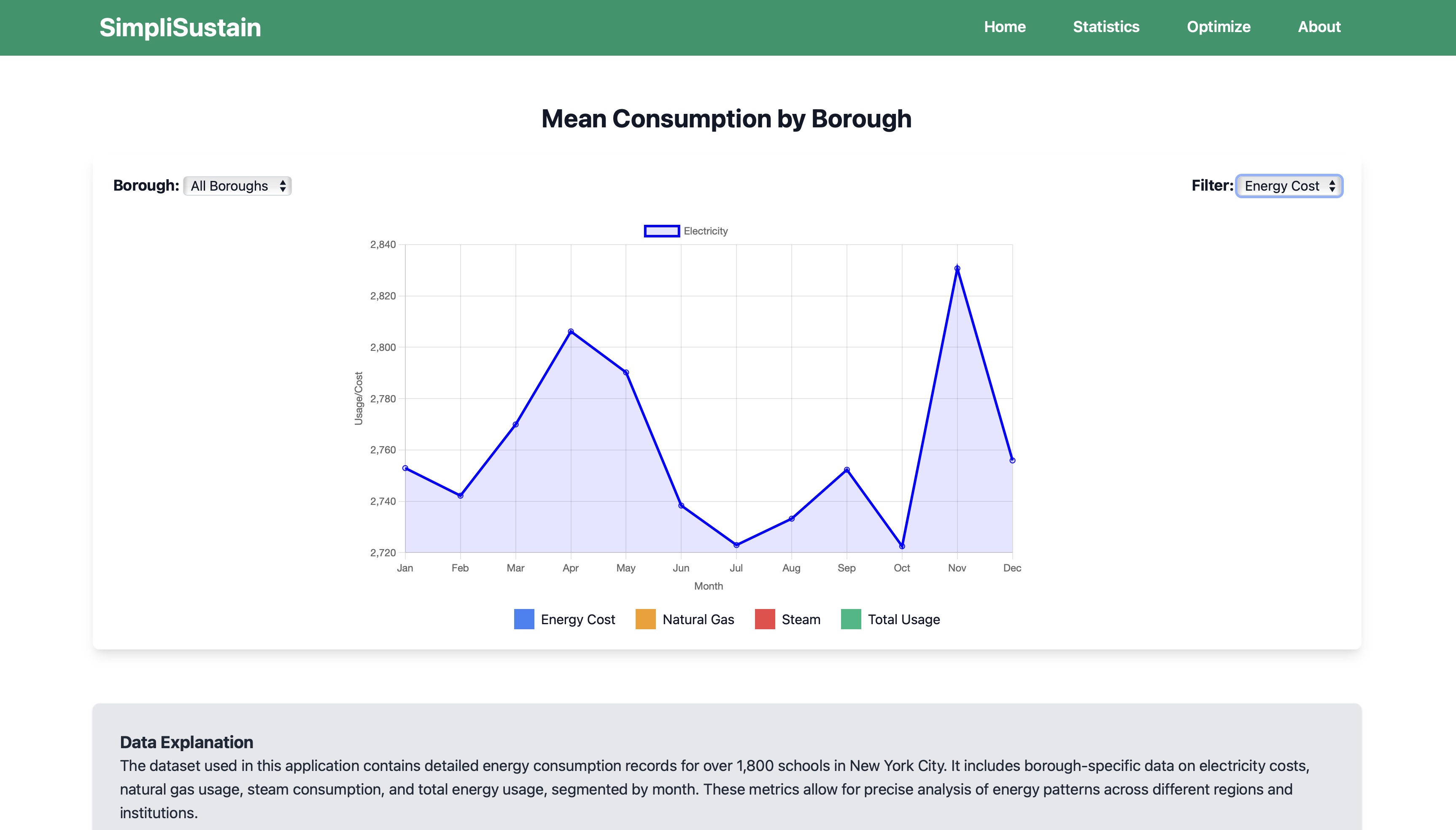The image size is (1456, 830).
Task: Click the orange Natural Gas swatch
Action: point(645,619)
